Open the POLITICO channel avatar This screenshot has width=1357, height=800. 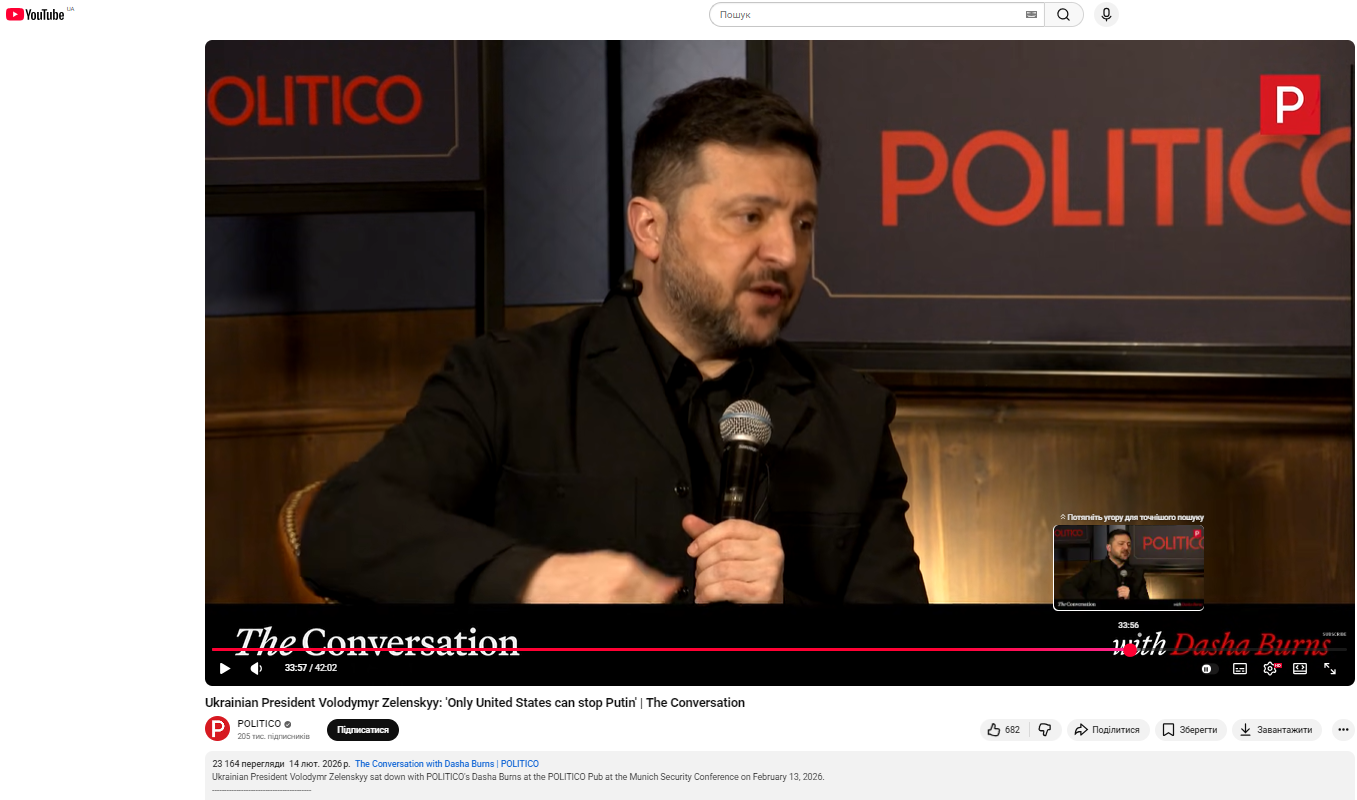(217, 729)
